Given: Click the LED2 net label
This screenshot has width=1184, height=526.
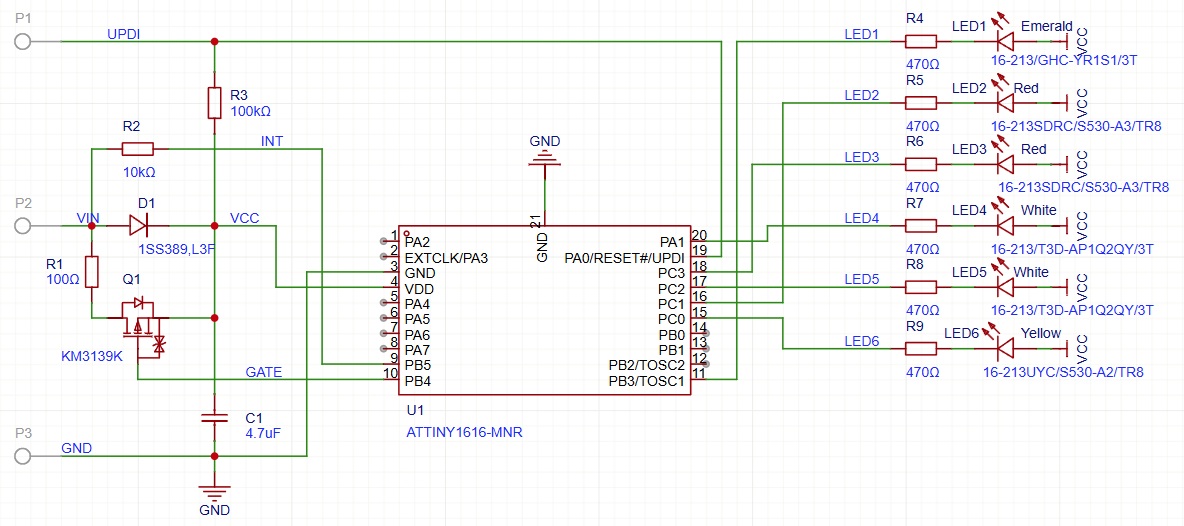Looking at the screenshot, I should coord(861,95).
